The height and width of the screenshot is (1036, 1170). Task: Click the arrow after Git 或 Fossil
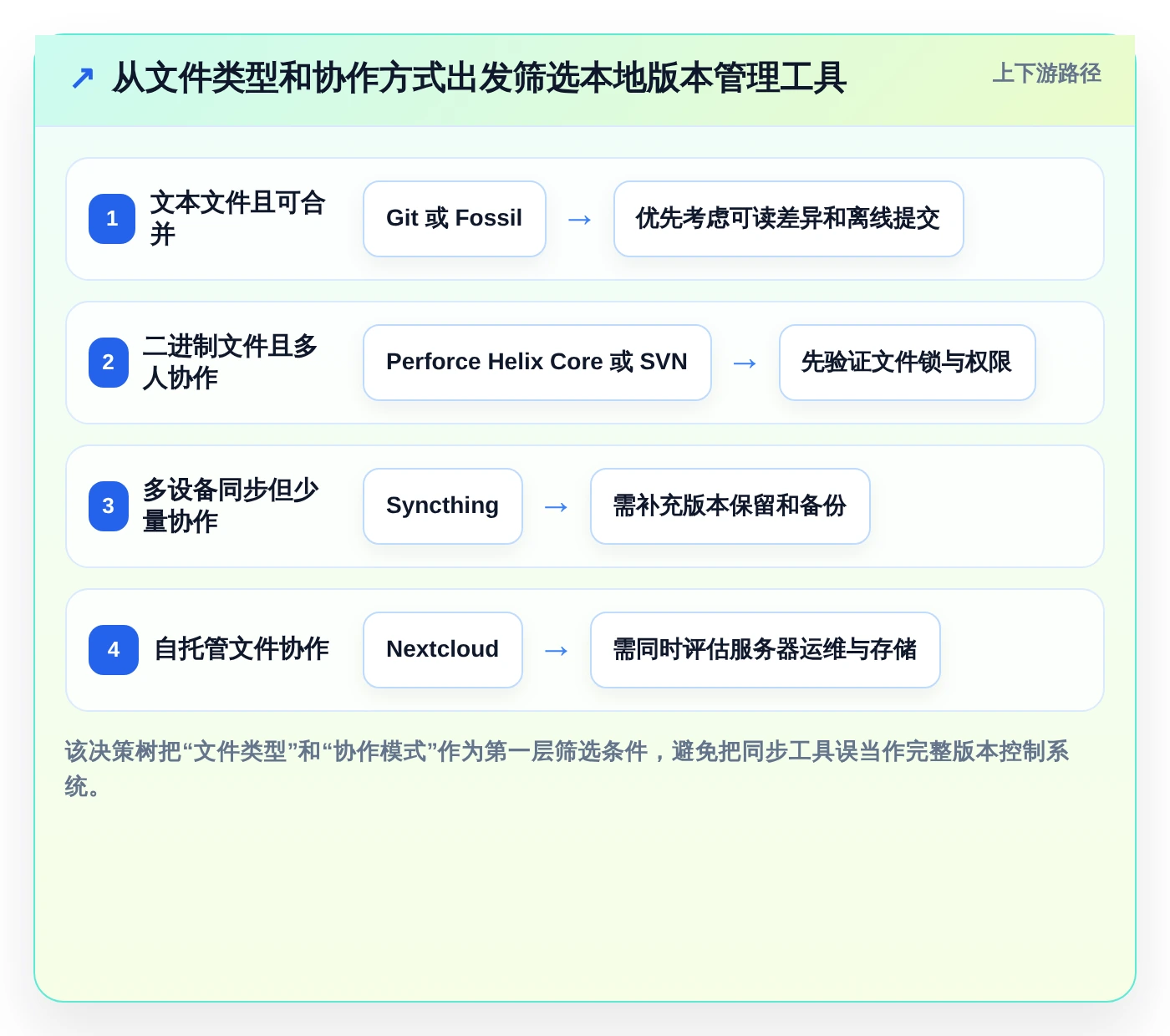(x=580, y=220)
